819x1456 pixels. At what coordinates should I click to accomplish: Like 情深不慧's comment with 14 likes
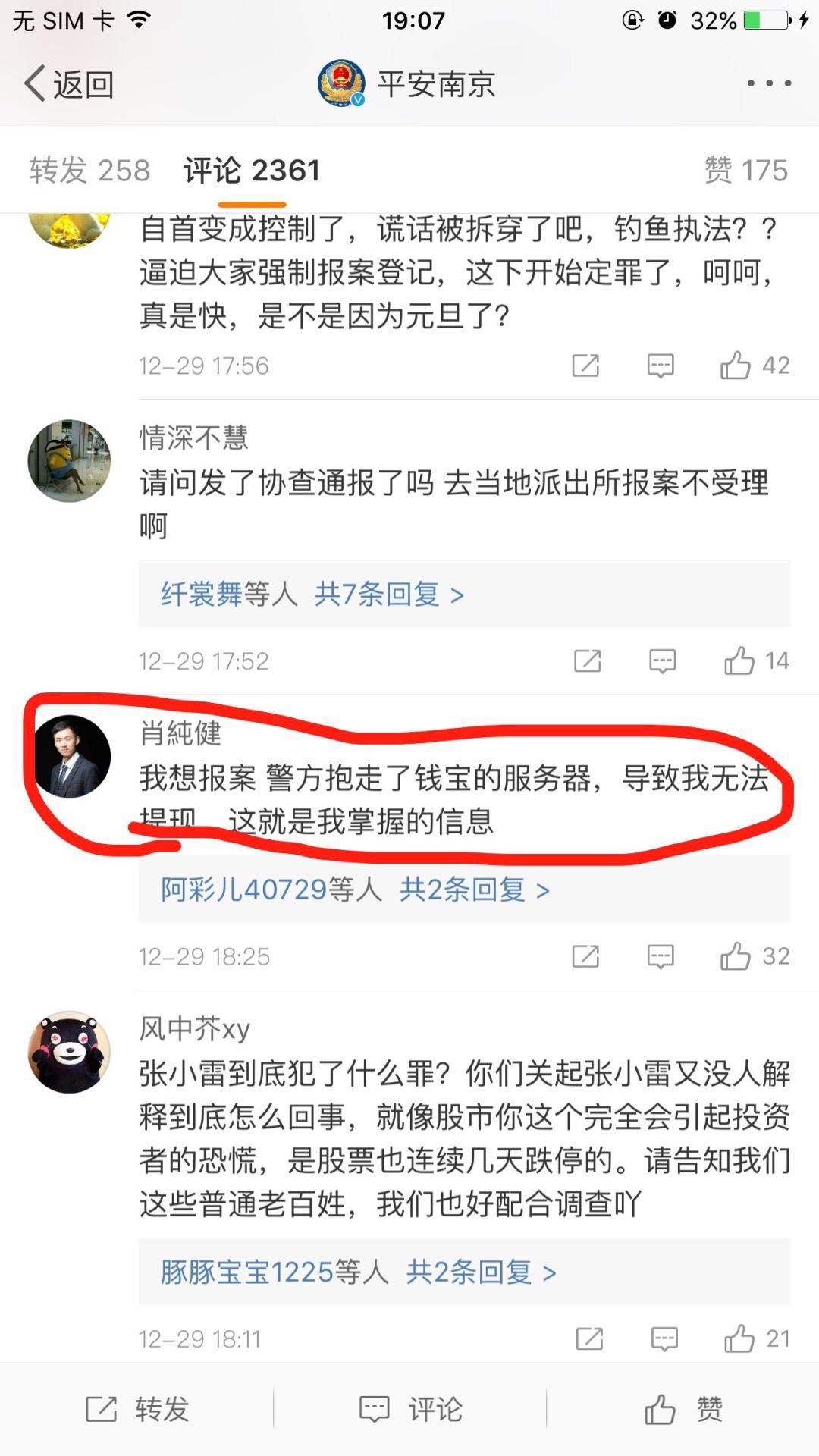click(x=756, y=661)
